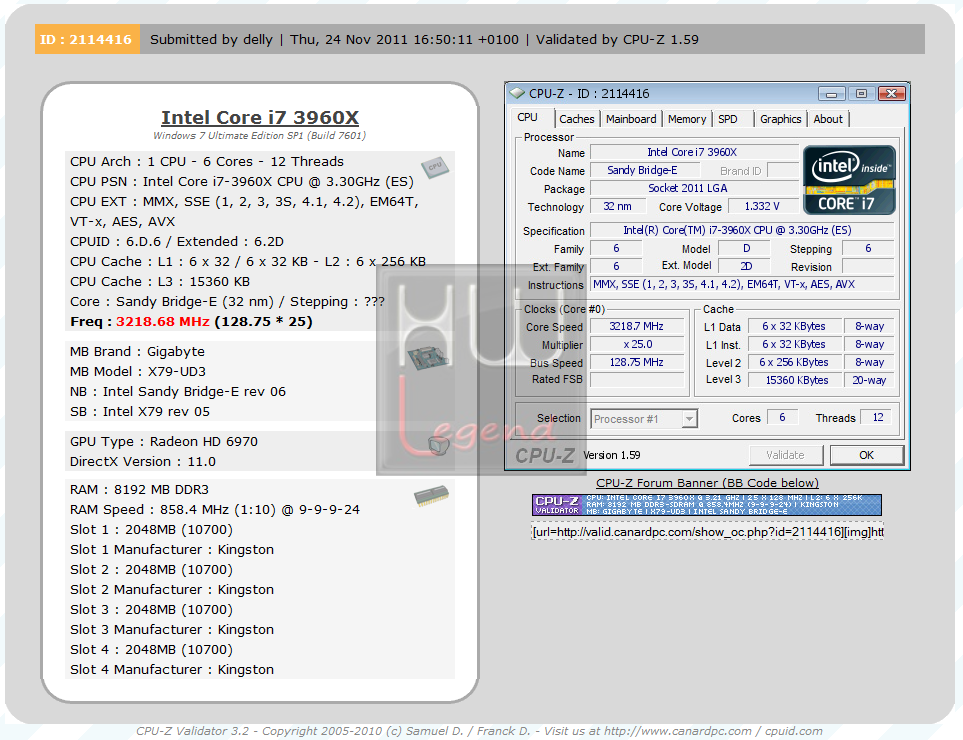Click the Threads value 12
Screen dimensions: 963x740
pyautogui.click(x=878, y=418)
